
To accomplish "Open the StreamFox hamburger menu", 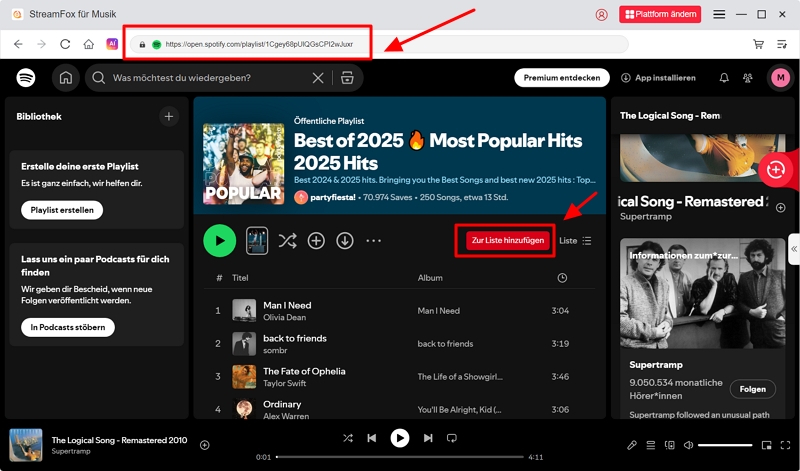I will click(x=719, y=14).
